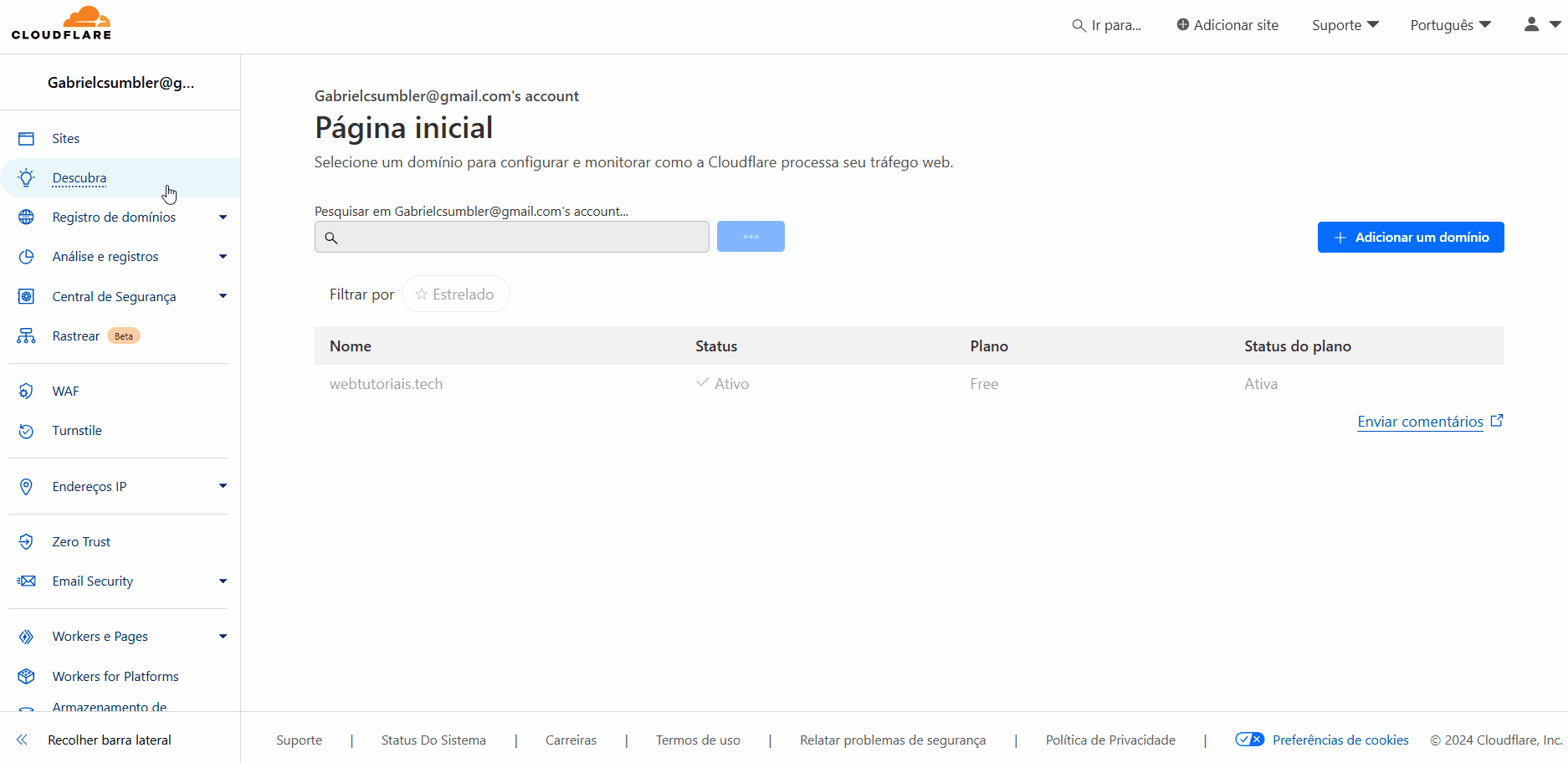
Task: Click the Adicionar site plus icon
Action: [1181, 24]
